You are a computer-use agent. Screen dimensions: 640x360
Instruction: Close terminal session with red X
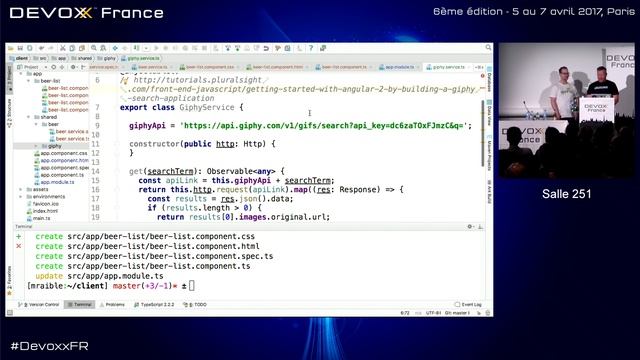tap(18, 246)
